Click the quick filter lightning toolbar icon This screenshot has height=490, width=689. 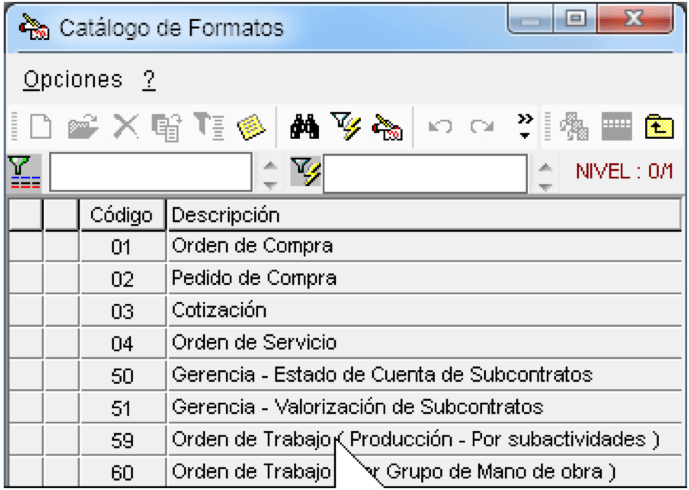point(345,127)
